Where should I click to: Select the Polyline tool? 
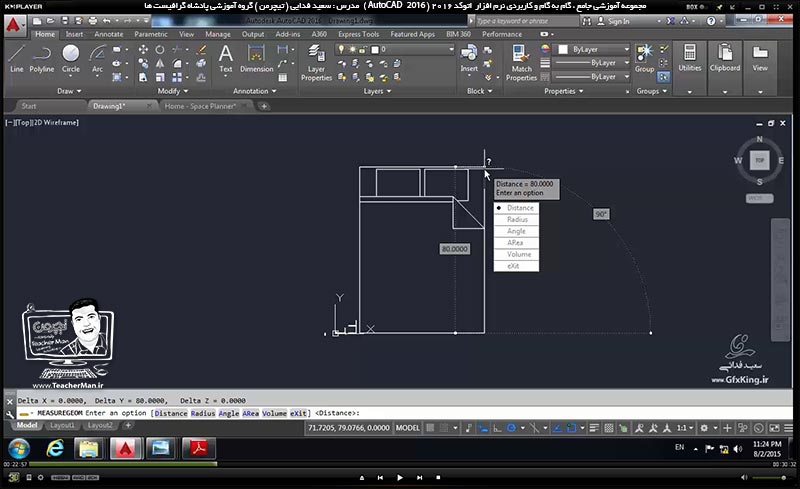(41, 59)
